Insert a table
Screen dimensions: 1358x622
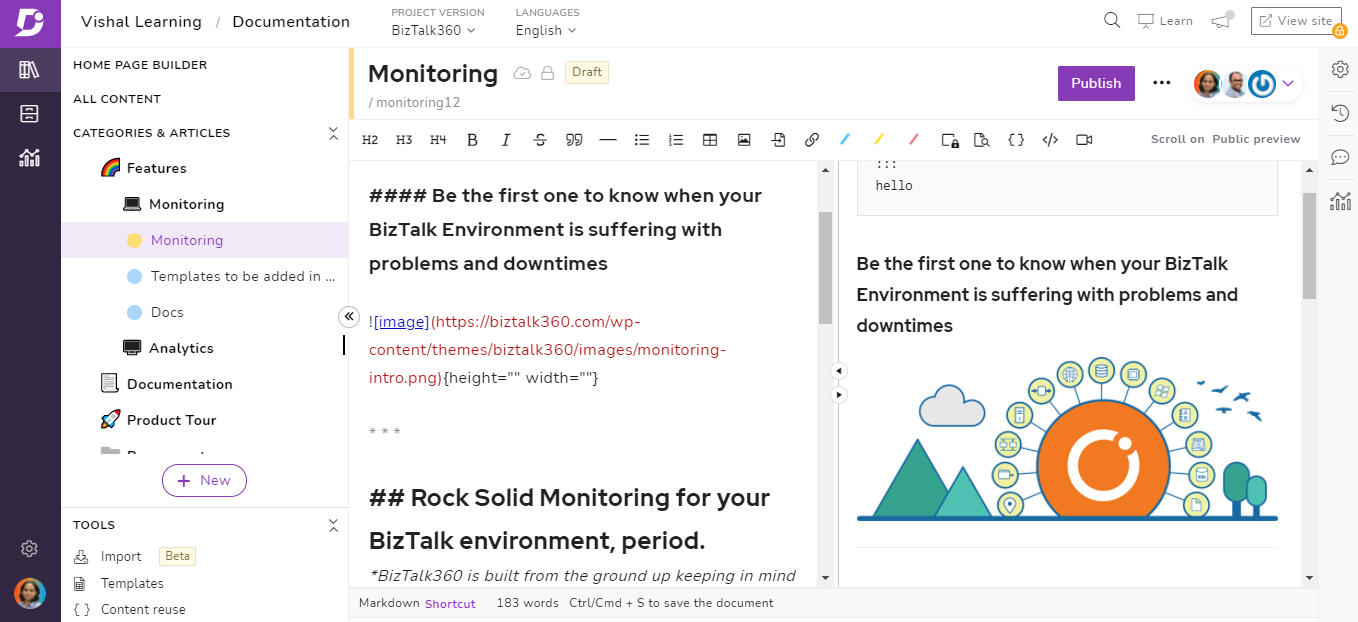[710, 140]
